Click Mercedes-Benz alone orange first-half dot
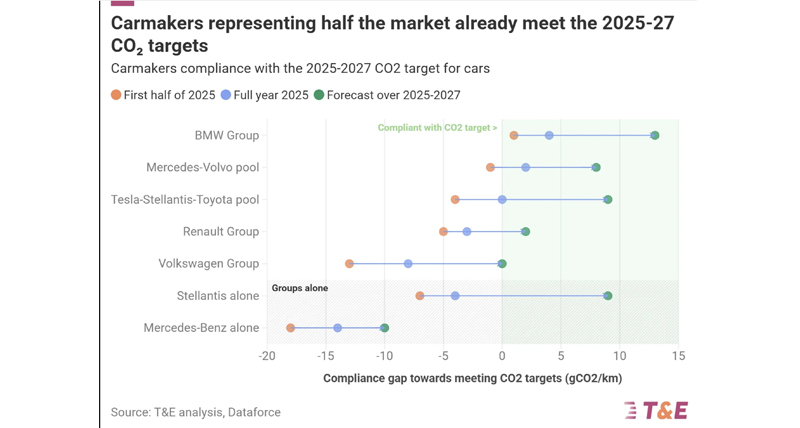800x428 pixels. pos(290,328)
